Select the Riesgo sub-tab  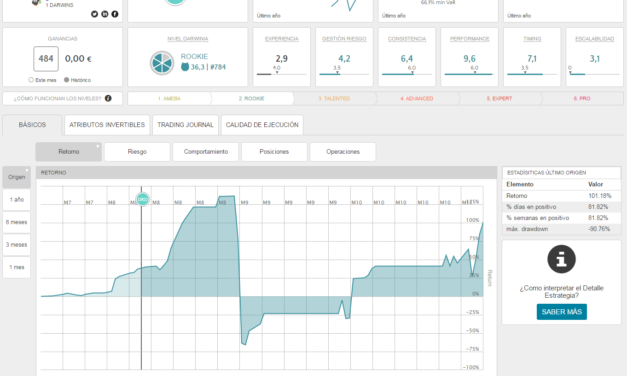point(137,152)
